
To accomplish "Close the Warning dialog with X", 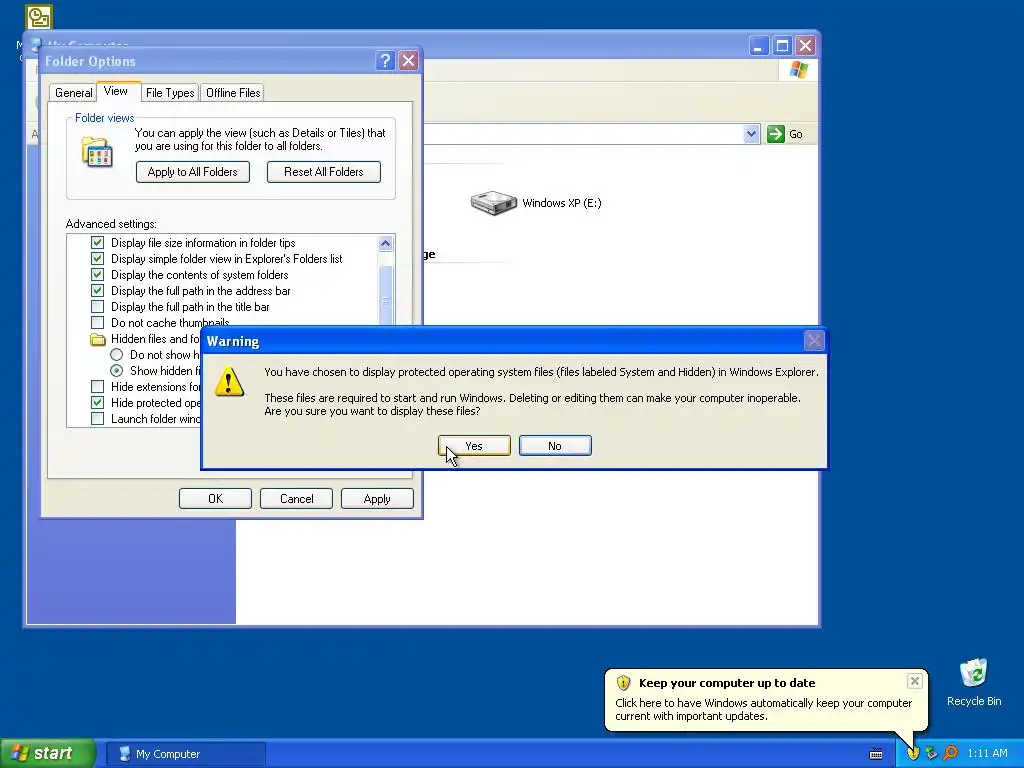I will pos(814,341).
